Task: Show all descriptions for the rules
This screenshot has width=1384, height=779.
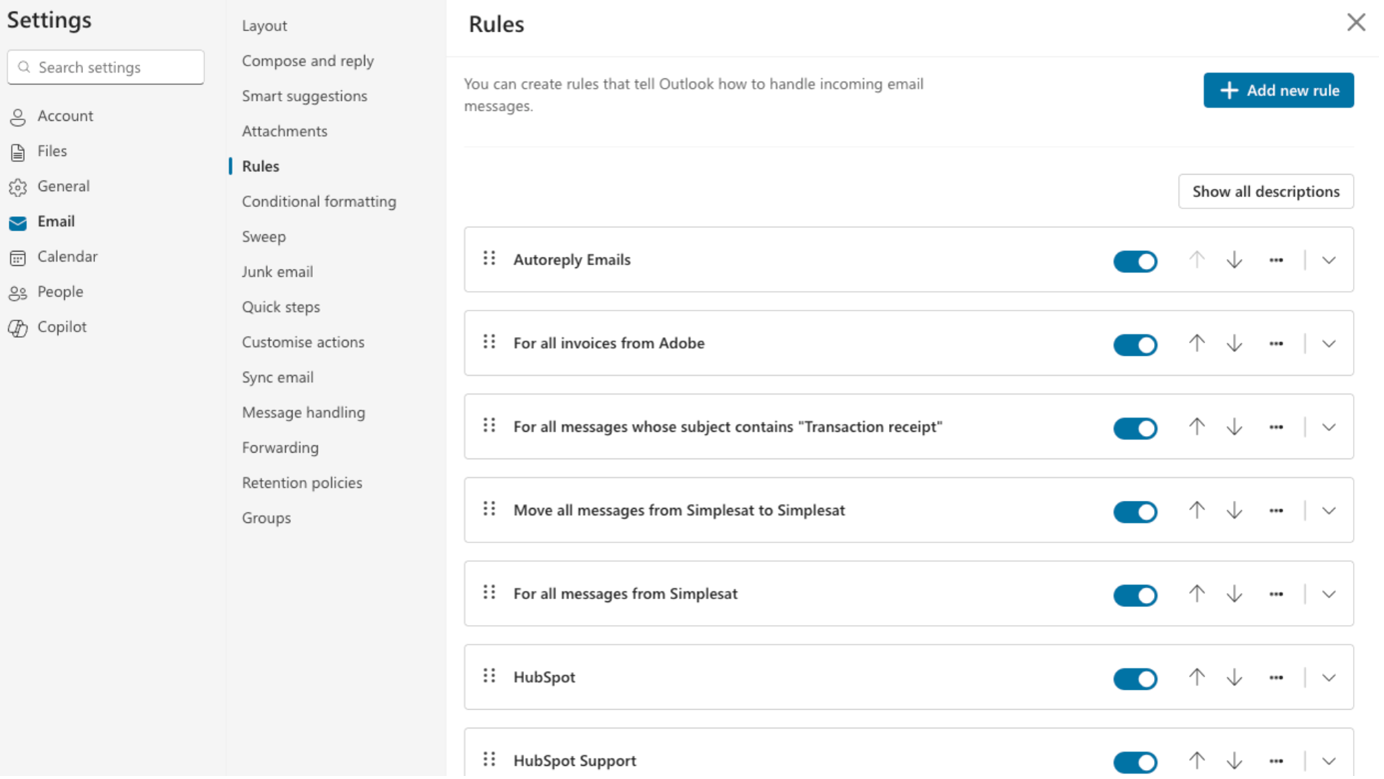Action: [1266, 191]
